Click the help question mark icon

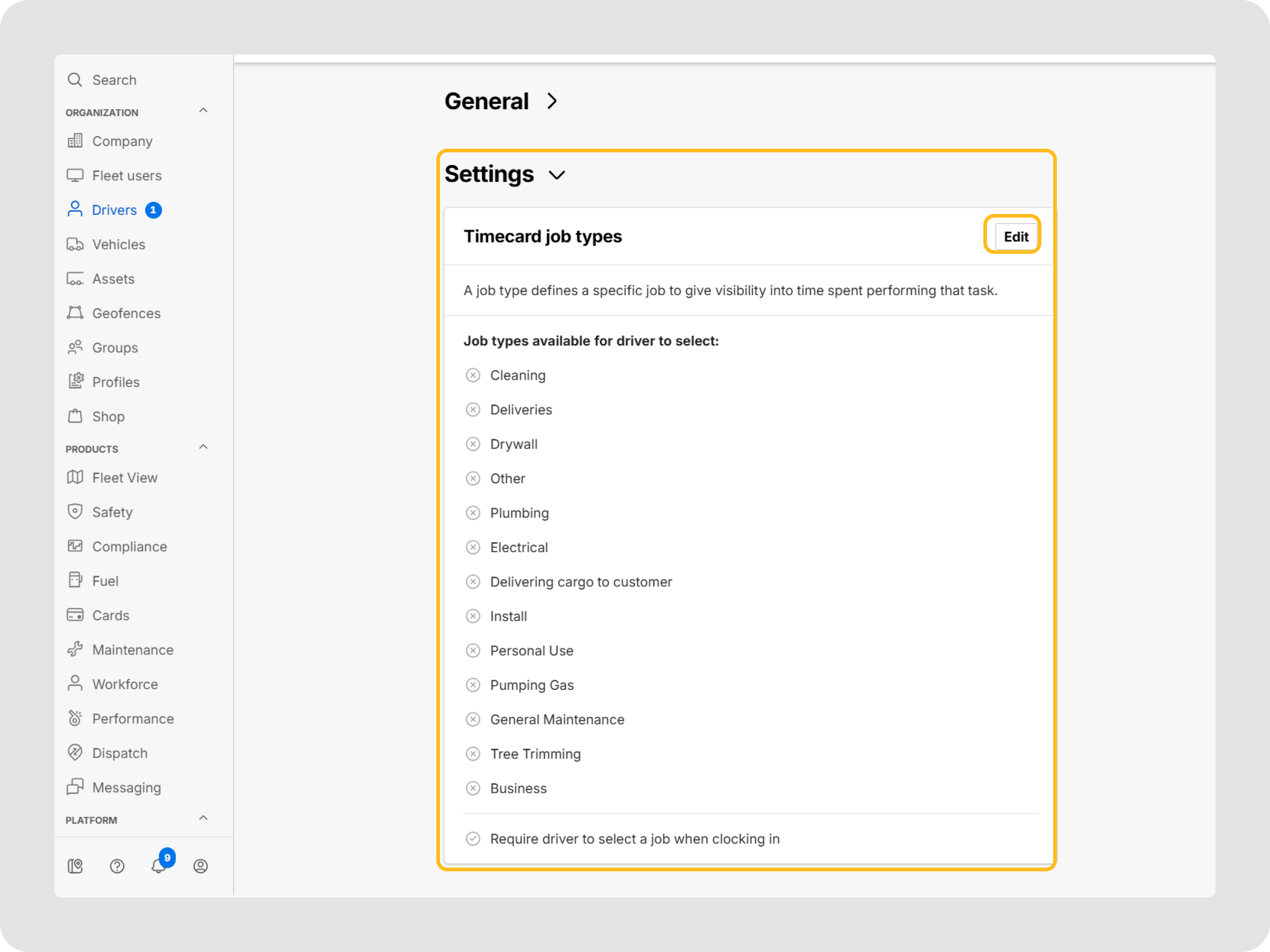[117, 866]
